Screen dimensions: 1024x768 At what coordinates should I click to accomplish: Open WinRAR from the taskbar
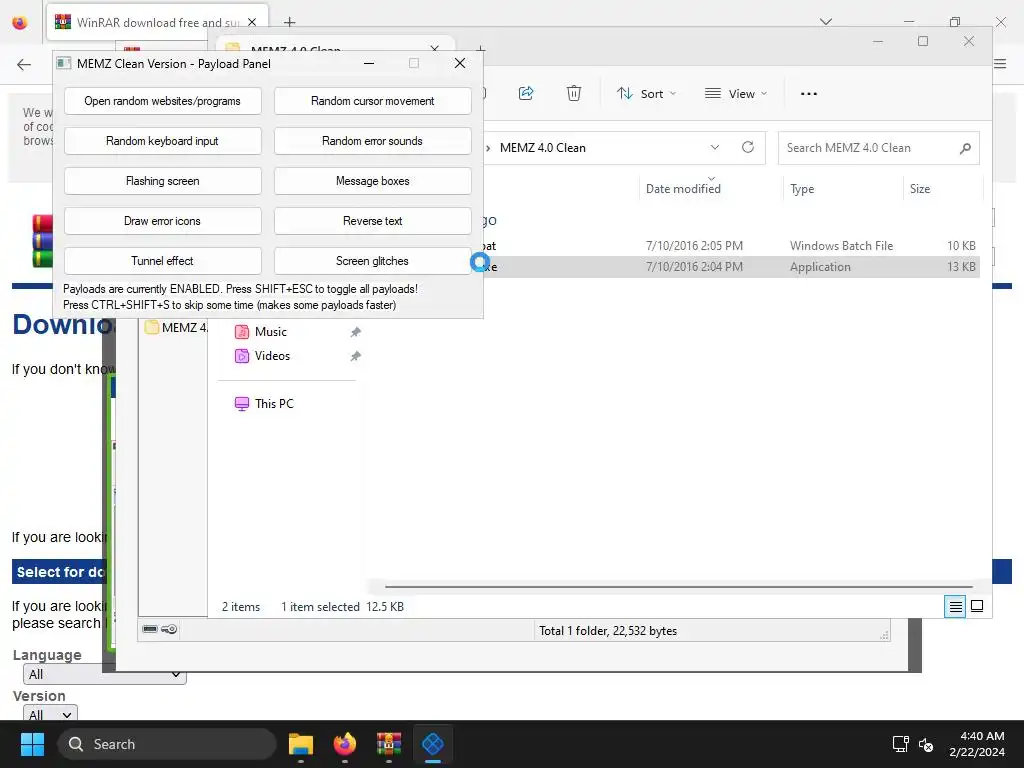[389, 744]
